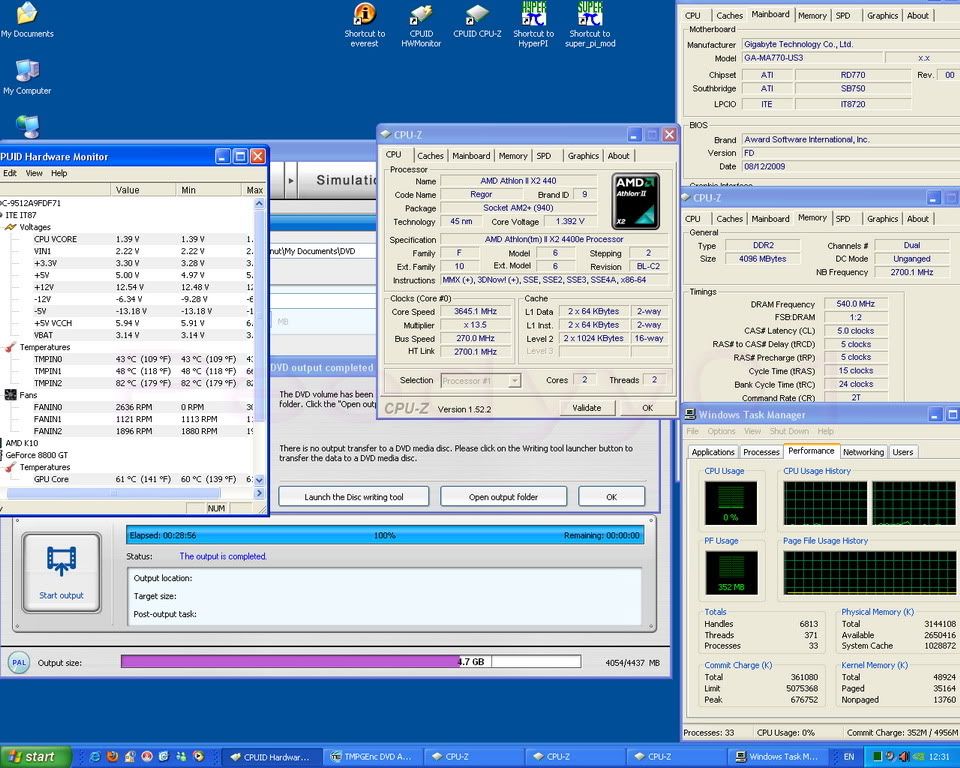Open Firefox from the quick launch bar
Viewport: 960px width, 768px height.
pos(112,756)
